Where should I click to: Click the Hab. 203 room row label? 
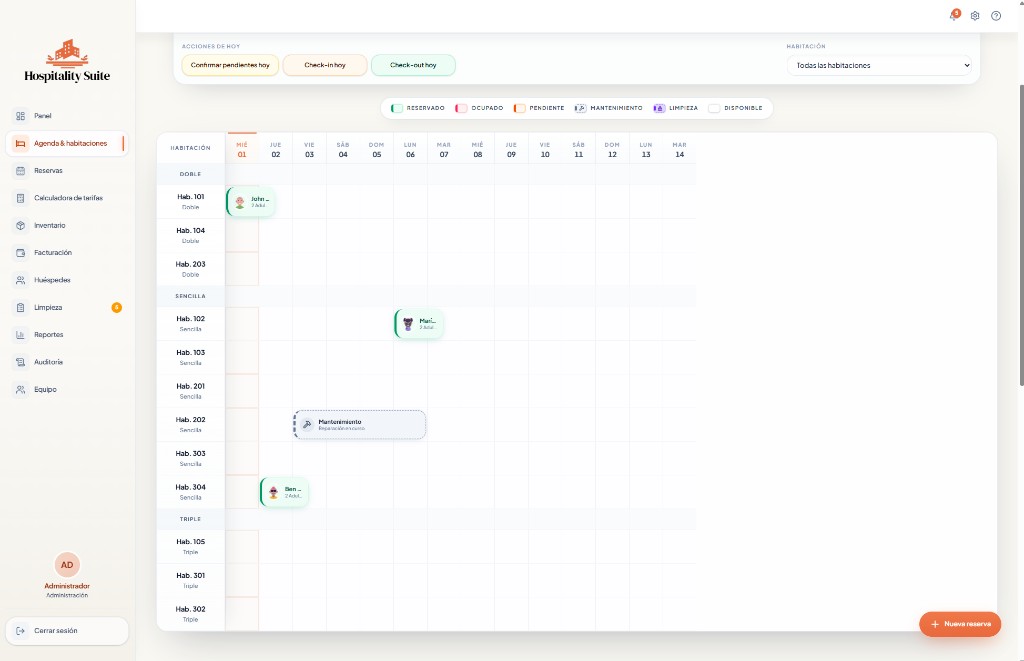coord(191,269)
